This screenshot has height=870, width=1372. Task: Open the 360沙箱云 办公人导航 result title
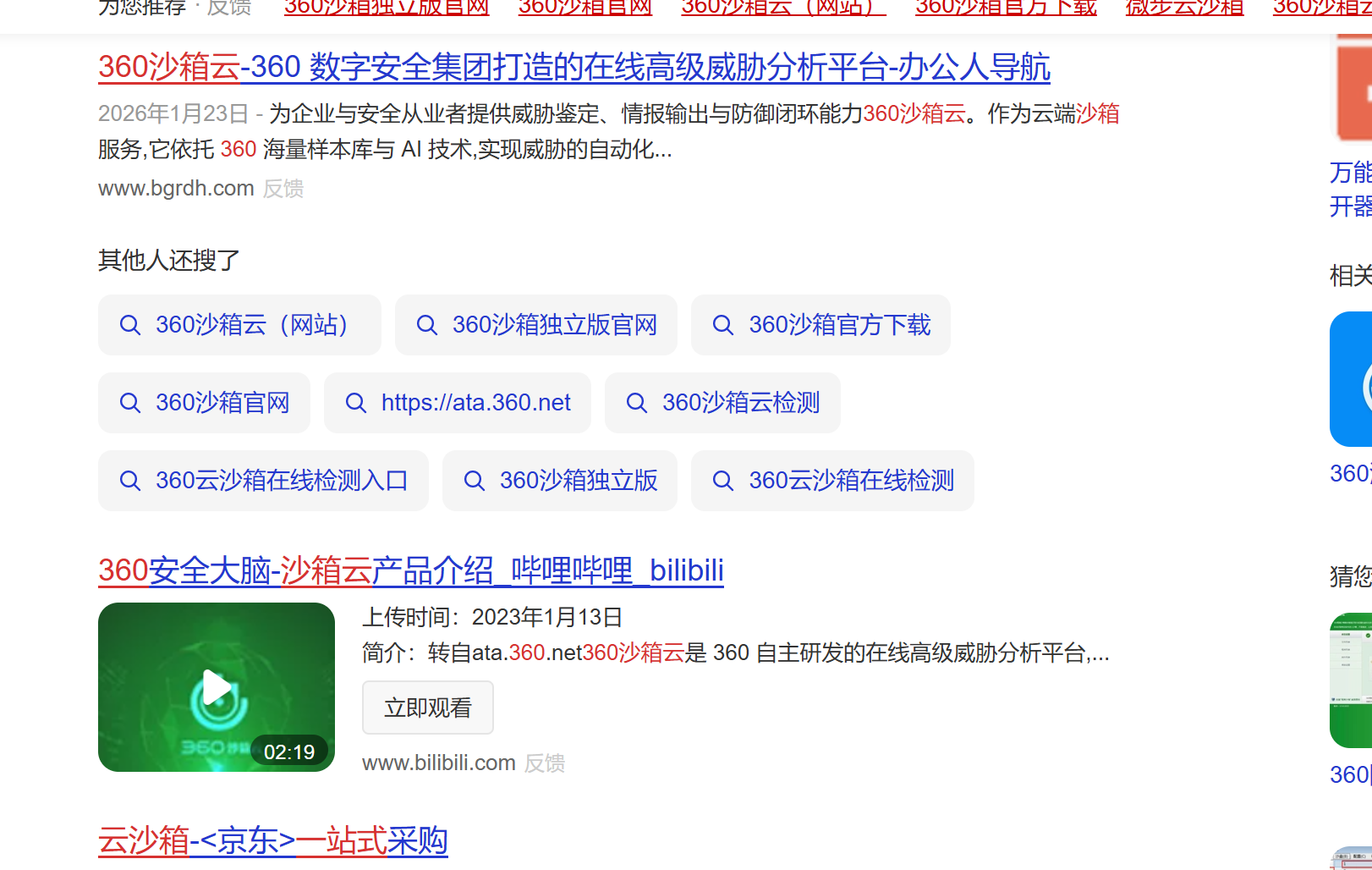574,67
